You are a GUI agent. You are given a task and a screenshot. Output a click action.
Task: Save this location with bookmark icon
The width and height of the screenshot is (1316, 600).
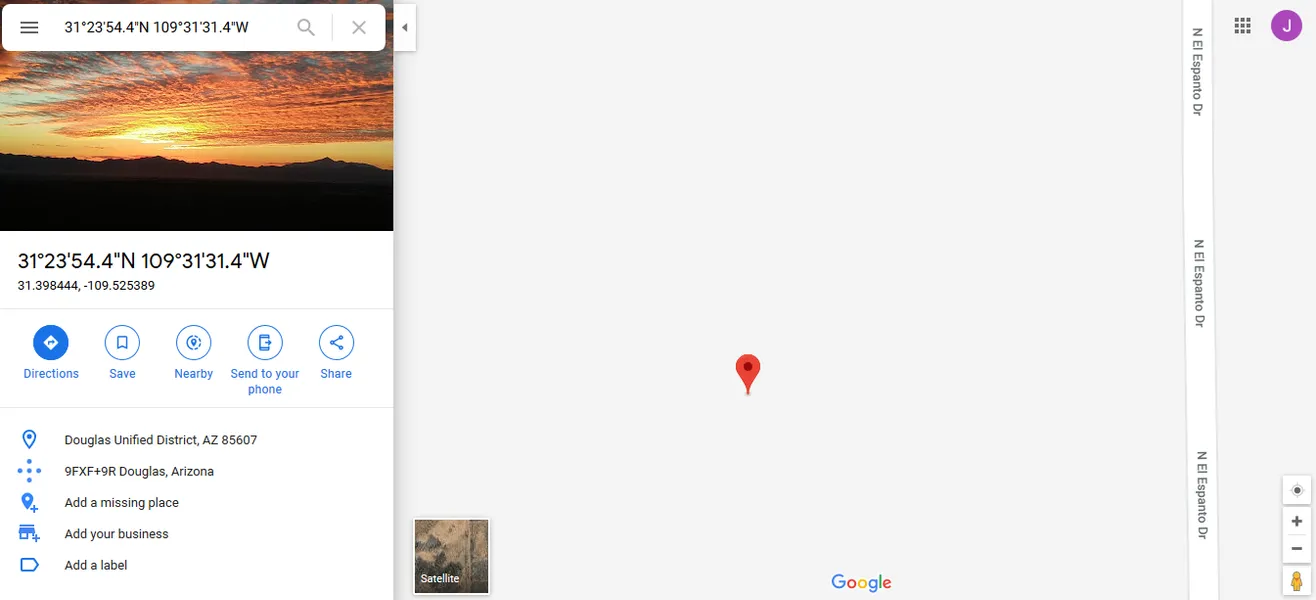[x=122, y=352]
